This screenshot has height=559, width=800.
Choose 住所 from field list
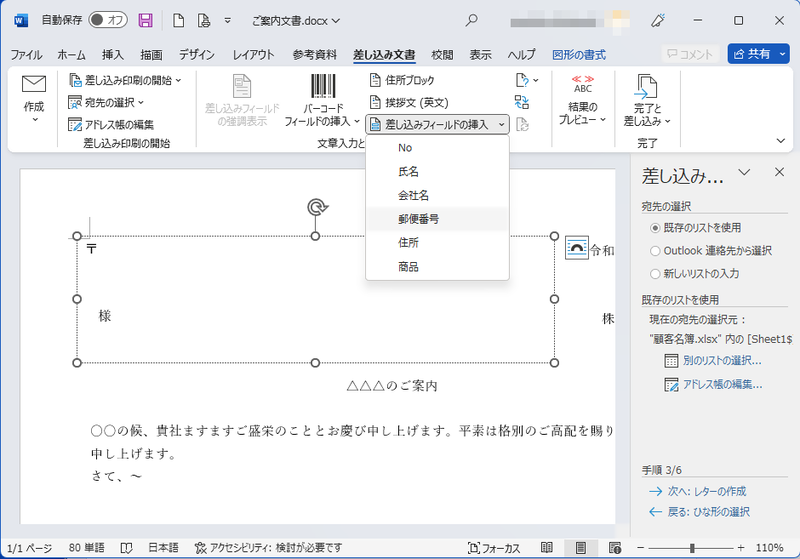437,243
